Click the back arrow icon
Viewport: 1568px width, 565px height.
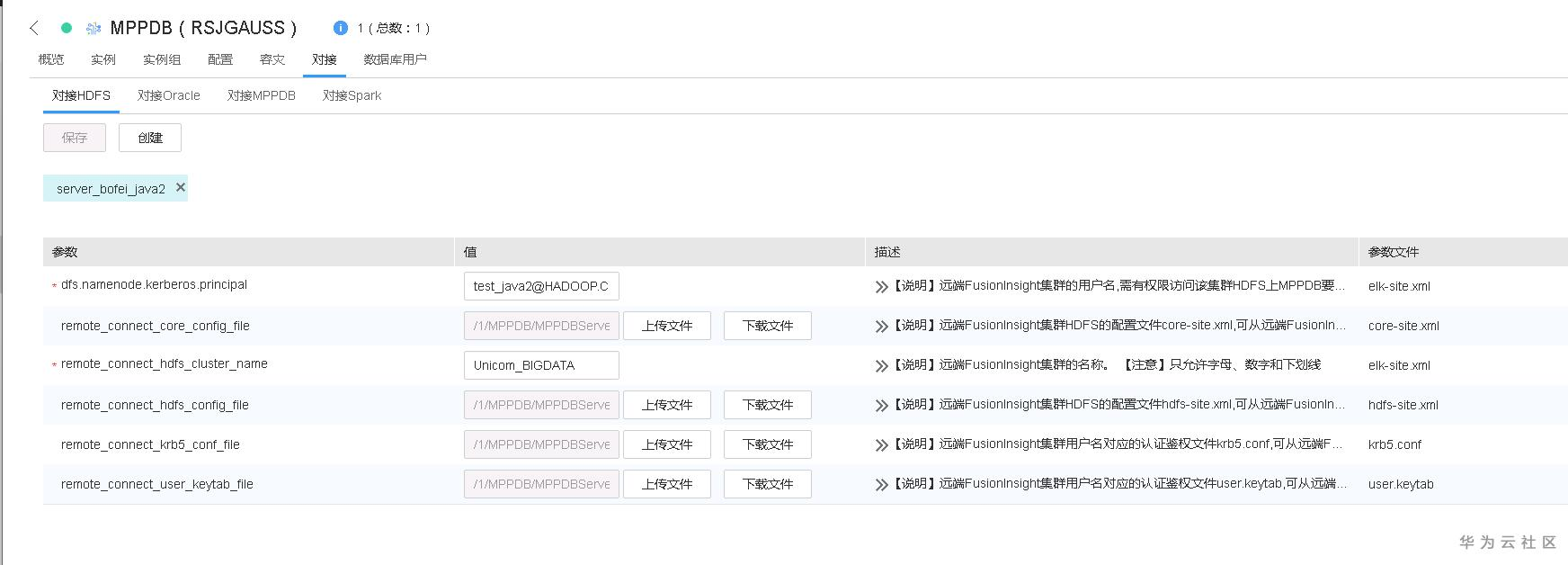tap(34, 28)
